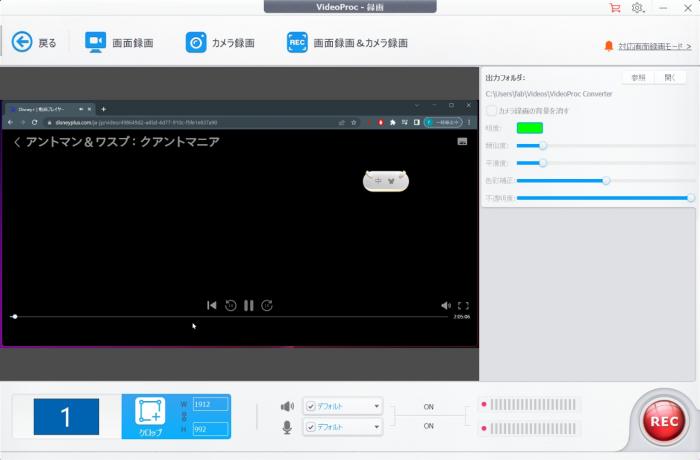Toggle the speaker device checkbox
Screen dimensions: 700x460
tap(311, 406)
